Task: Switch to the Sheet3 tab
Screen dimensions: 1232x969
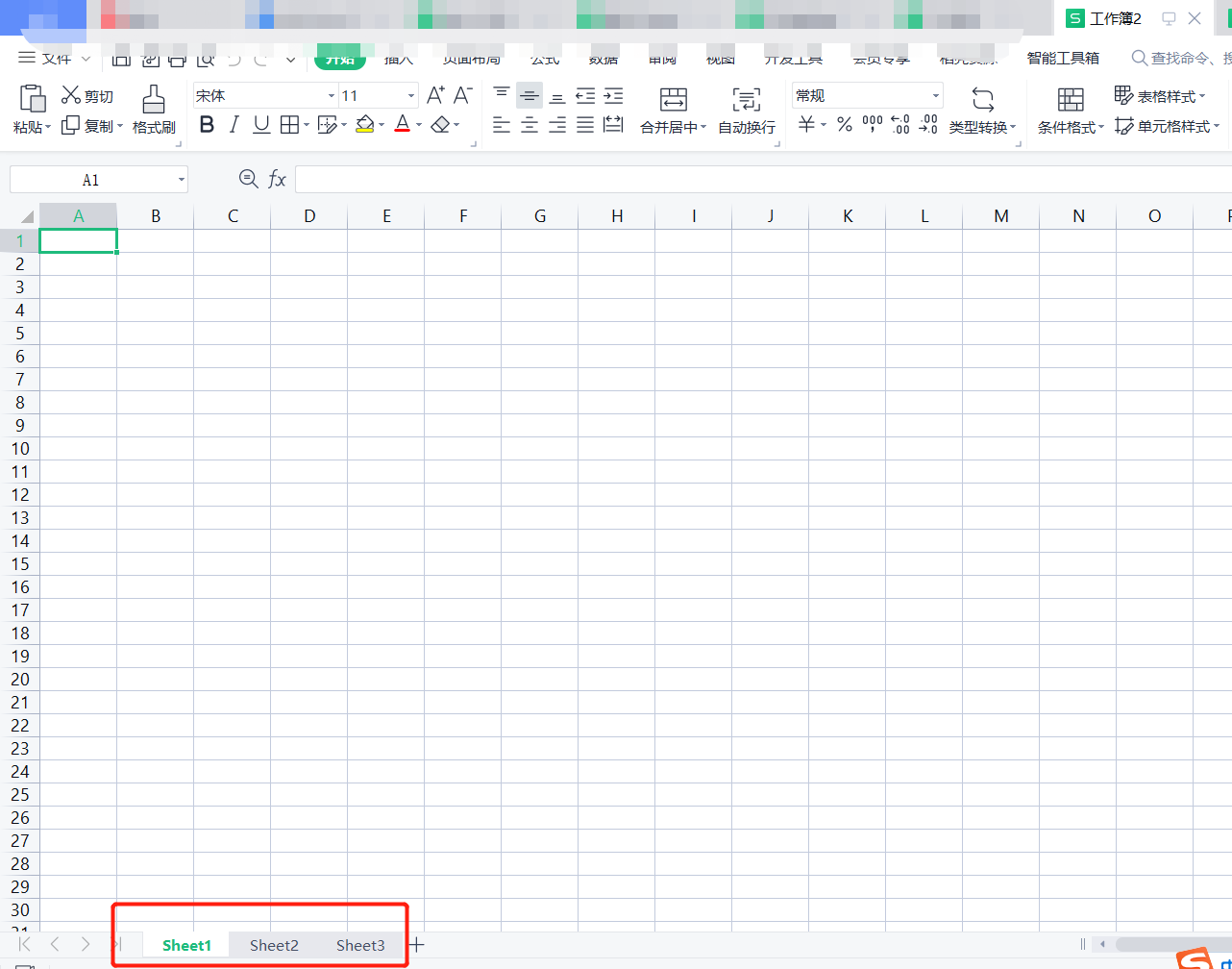Action: tap(360, 945)
